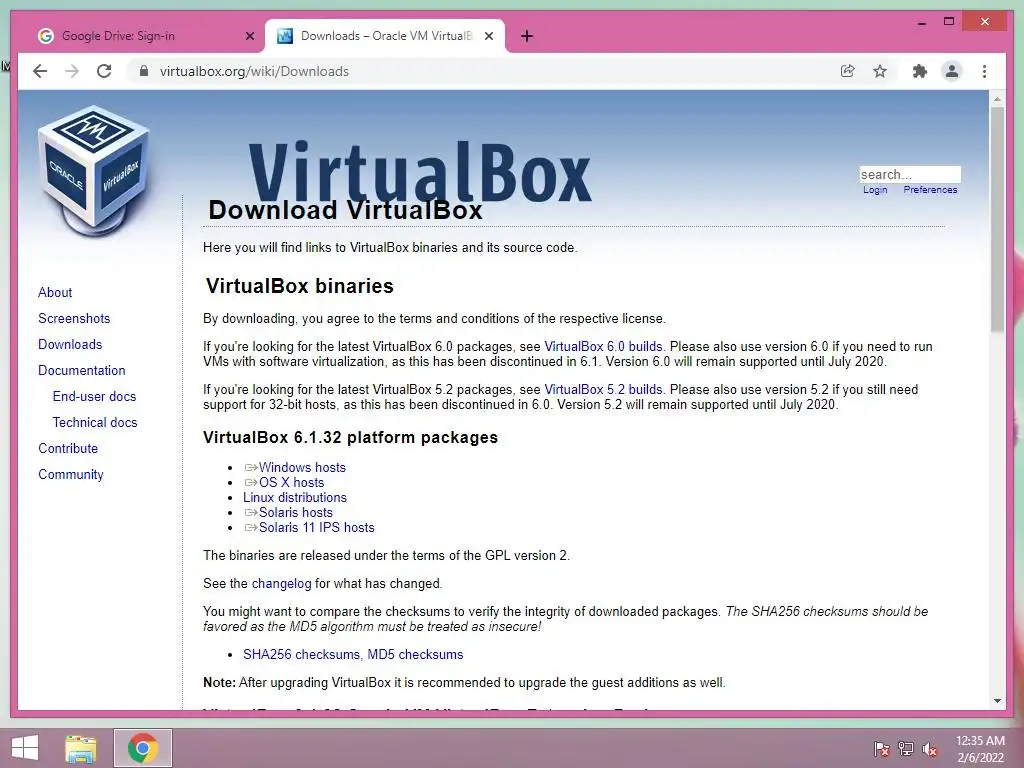Click the scrollbar down arrow

(997, 701)
